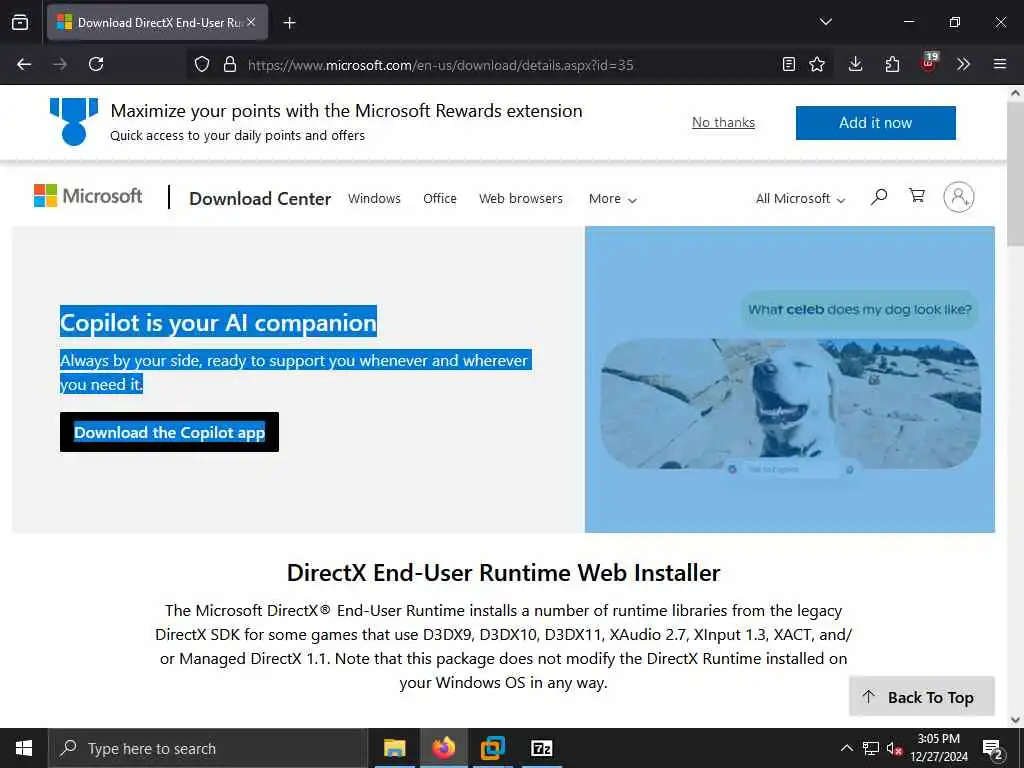The width and height of the screenshot is (1024, 768).
Task: Open 7-Zip from the taskbar
Action: (542, 748)
